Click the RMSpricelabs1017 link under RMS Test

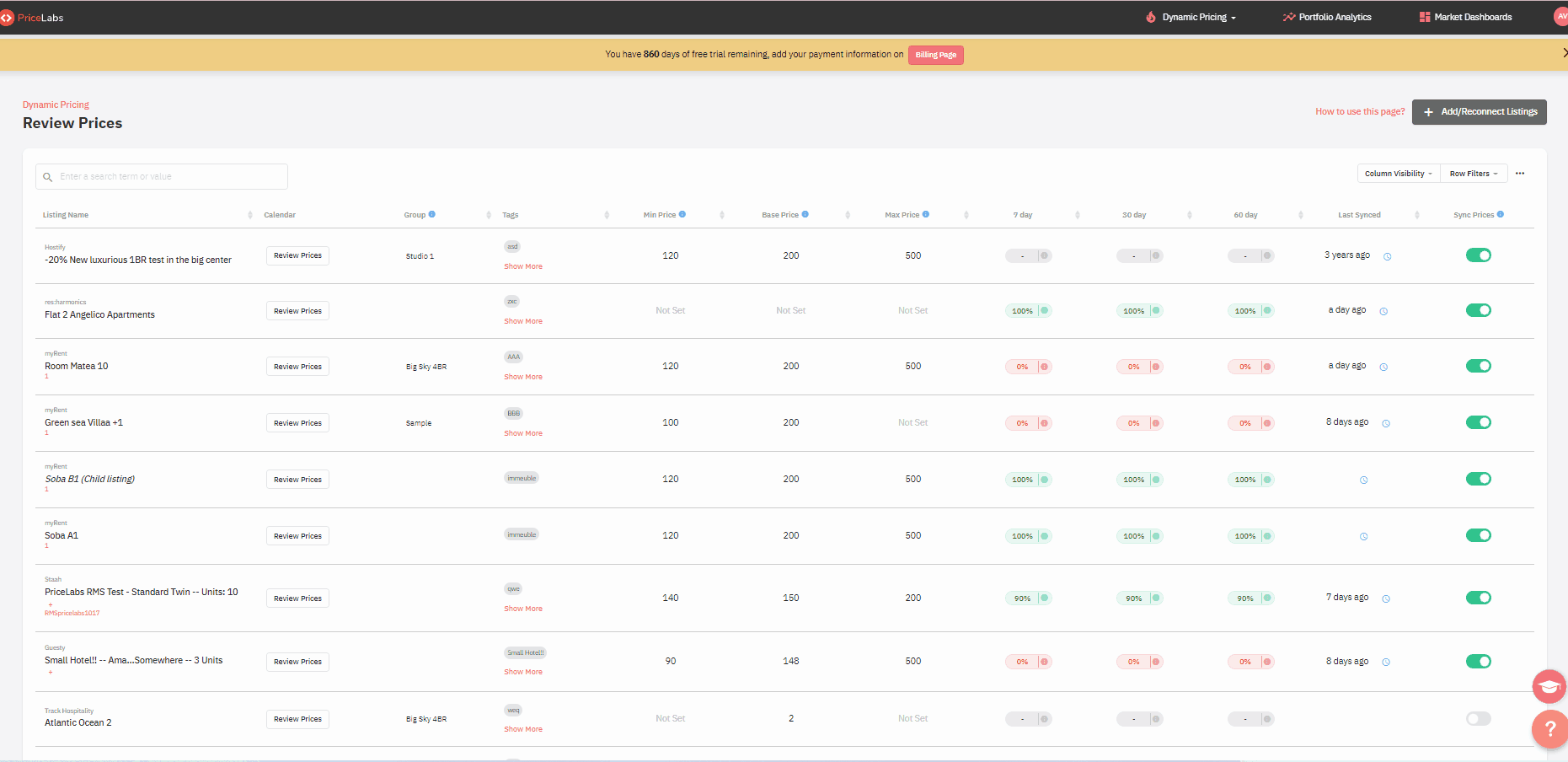(72, 613)
